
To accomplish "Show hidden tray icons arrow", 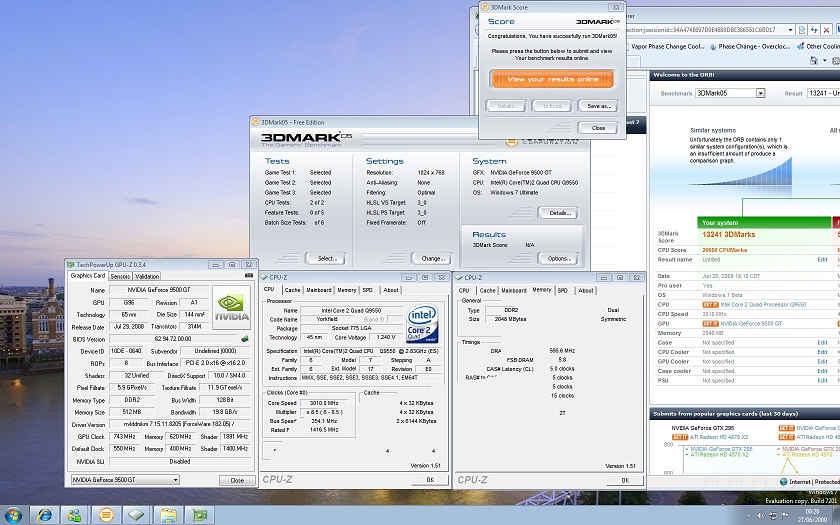I will click(x=749, y=516).
